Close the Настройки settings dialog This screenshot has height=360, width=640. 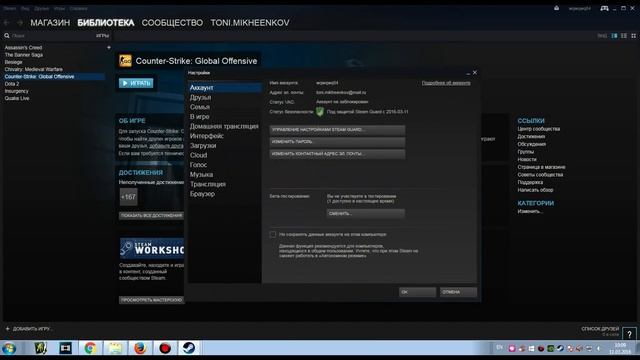(475, 73)
